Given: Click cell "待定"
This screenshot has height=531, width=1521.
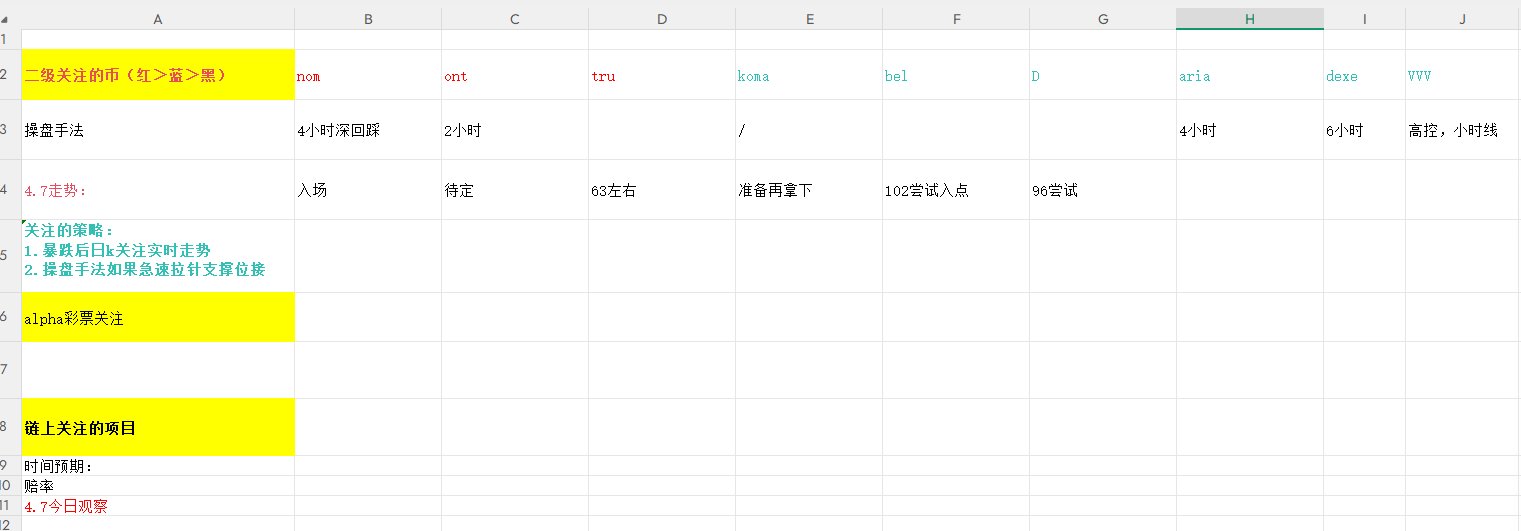Looking at the screenshot, I should click(515, 190).
